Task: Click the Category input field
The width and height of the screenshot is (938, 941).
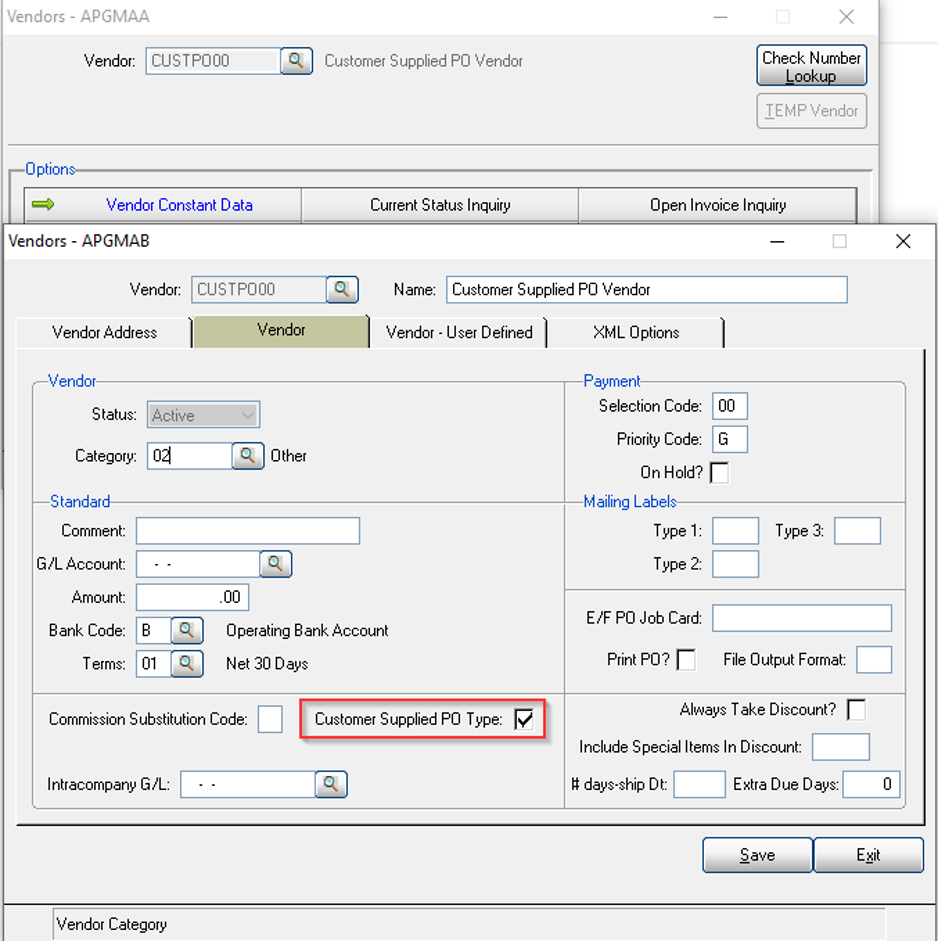Action: (190, 456)
